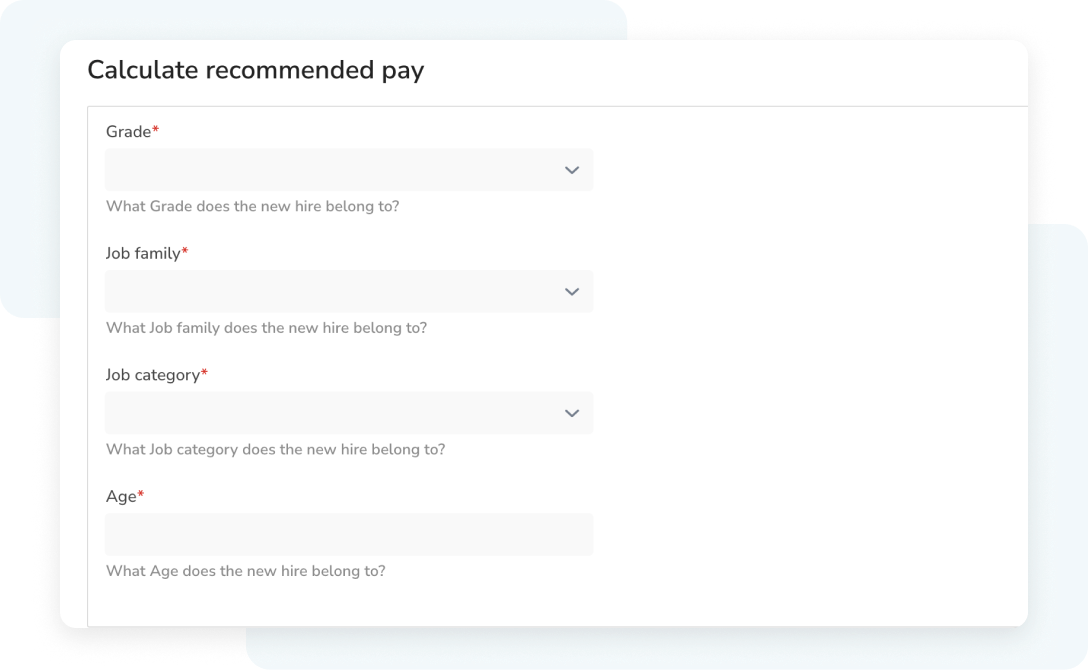Click helper text about Job category

[x=275, y=449]
